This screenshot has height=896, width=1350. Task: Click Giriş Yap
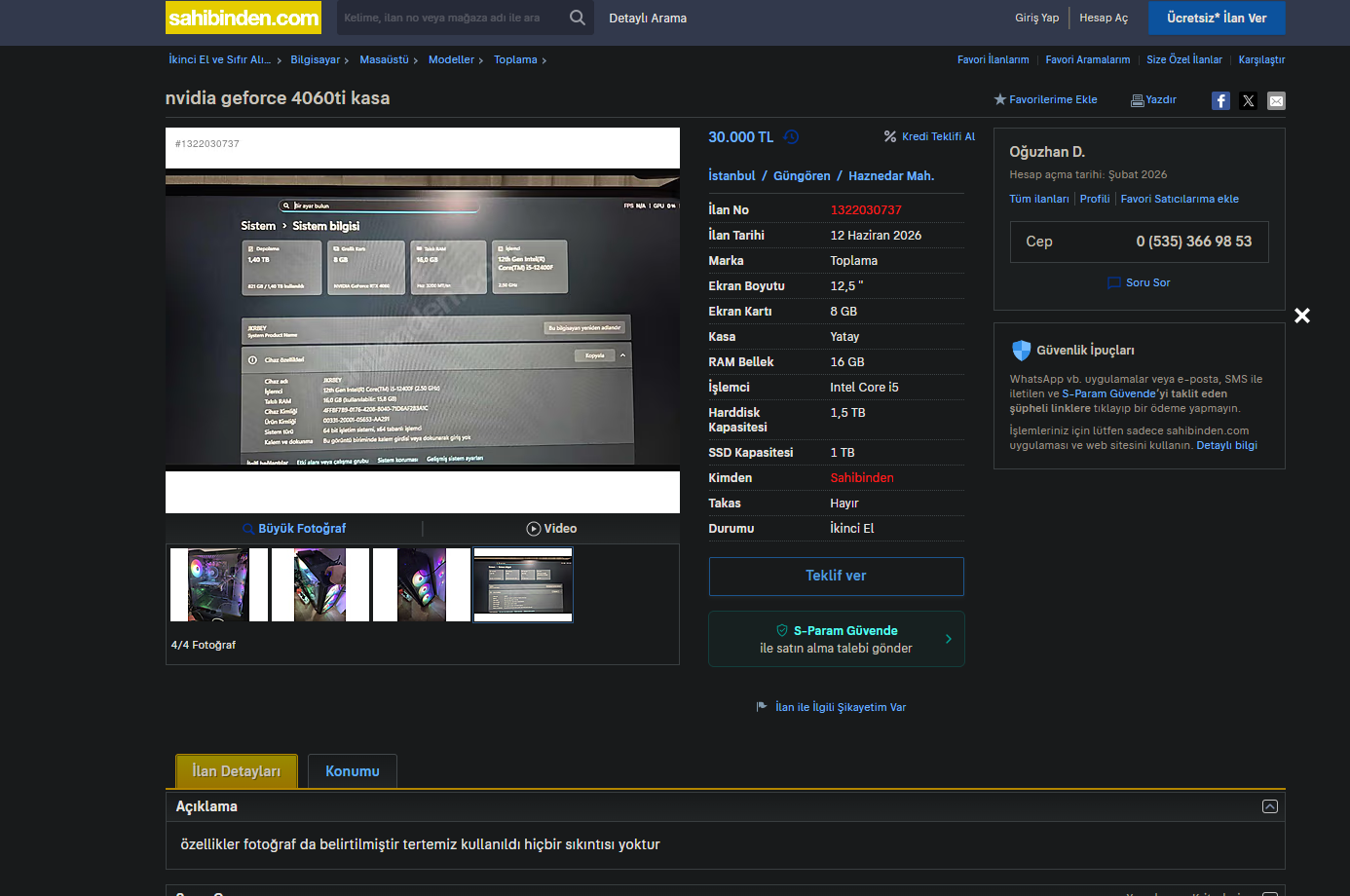pos(1036,18)
